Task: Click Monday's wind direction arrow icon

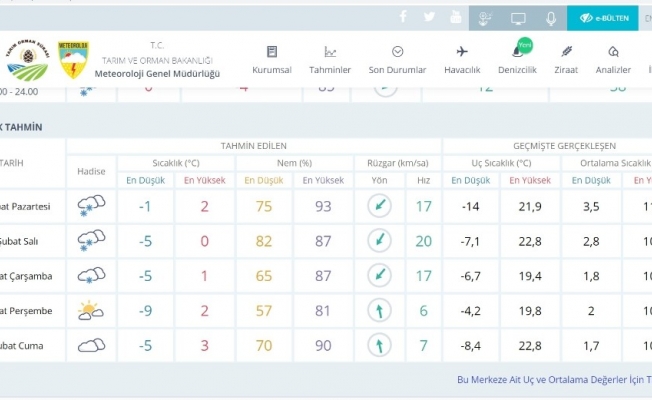Action: [379, 206]
